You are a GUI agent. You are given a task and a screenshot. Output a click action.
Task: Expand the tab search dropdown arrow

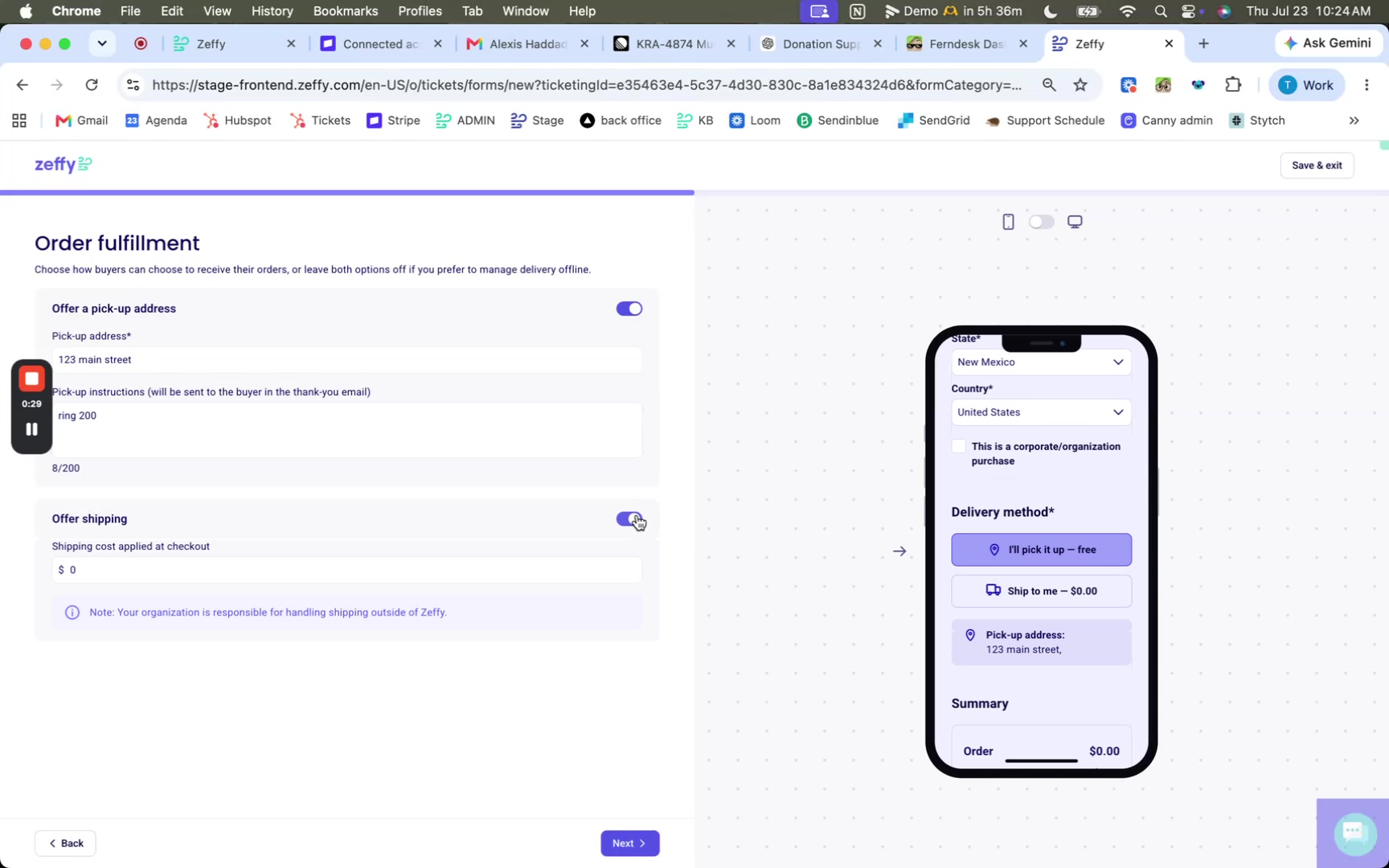(x=102, y=43)
